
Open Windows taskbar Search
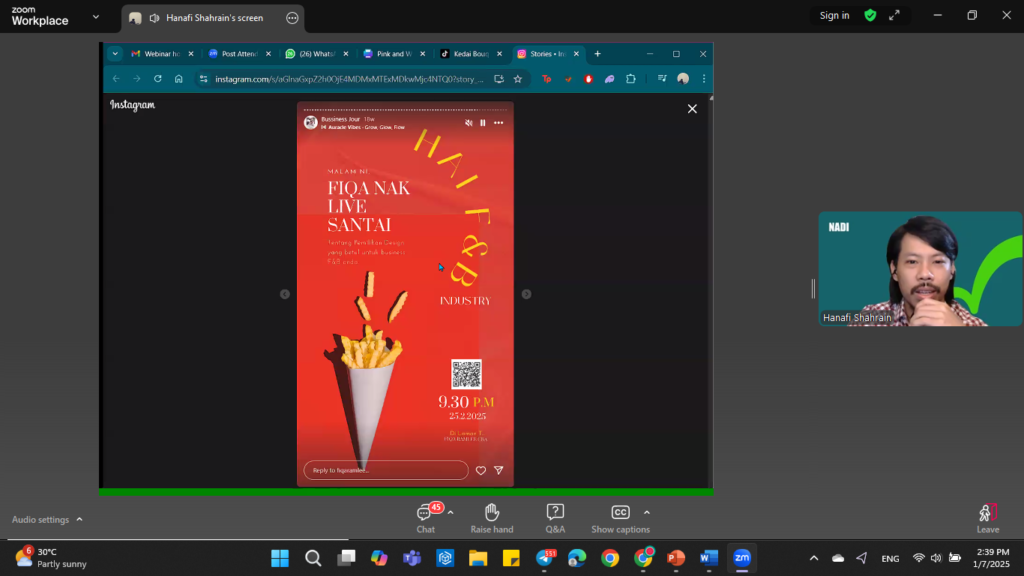tap(313, 558)
